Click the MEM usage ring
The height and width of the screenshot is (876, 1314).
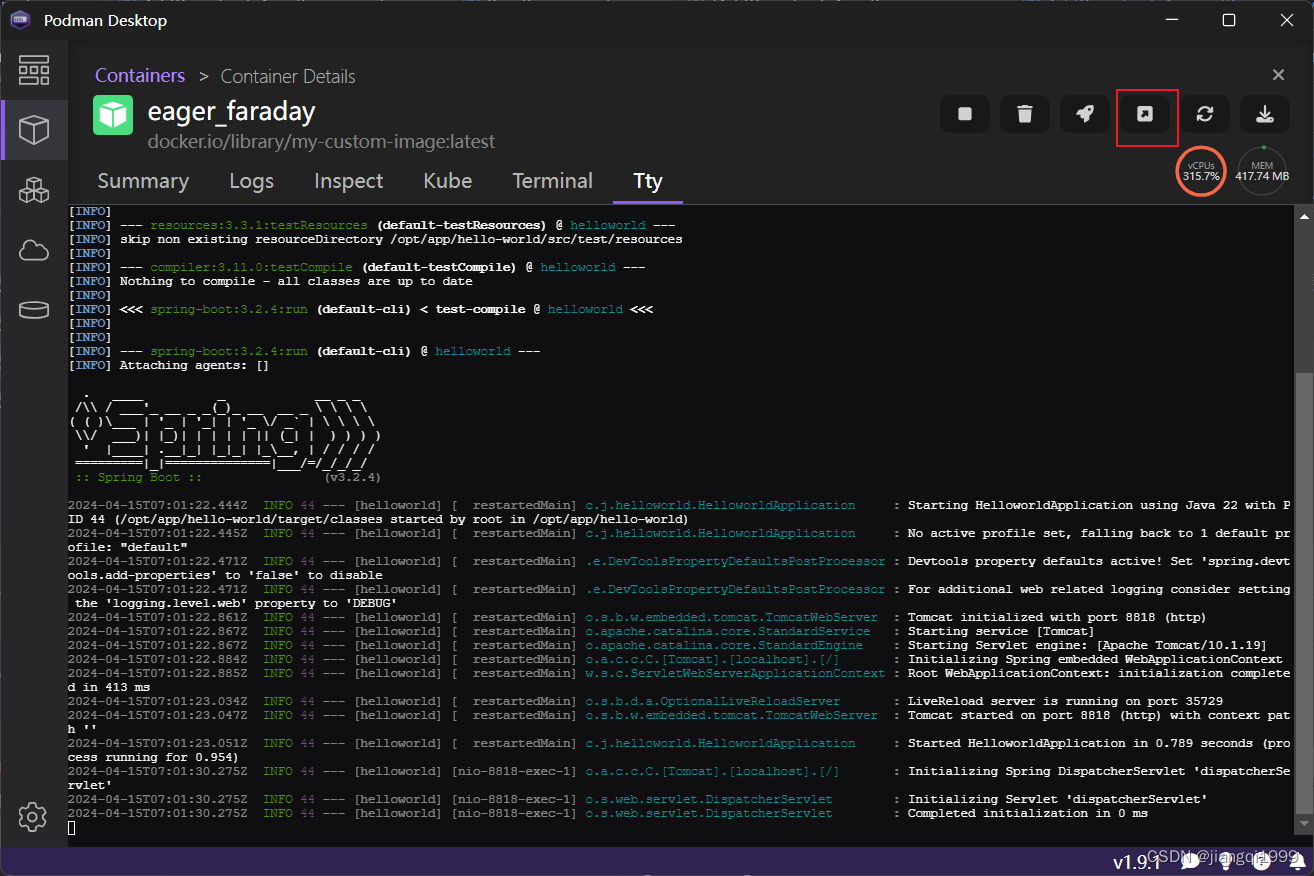[1262, 171]
